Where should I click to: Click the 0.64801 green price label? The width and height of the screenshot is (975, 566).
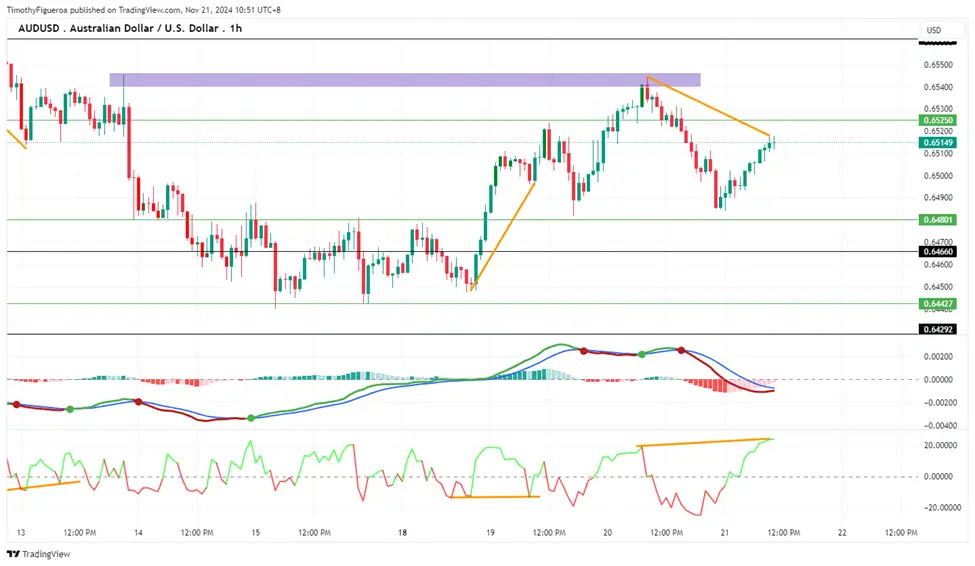(938, 220)
